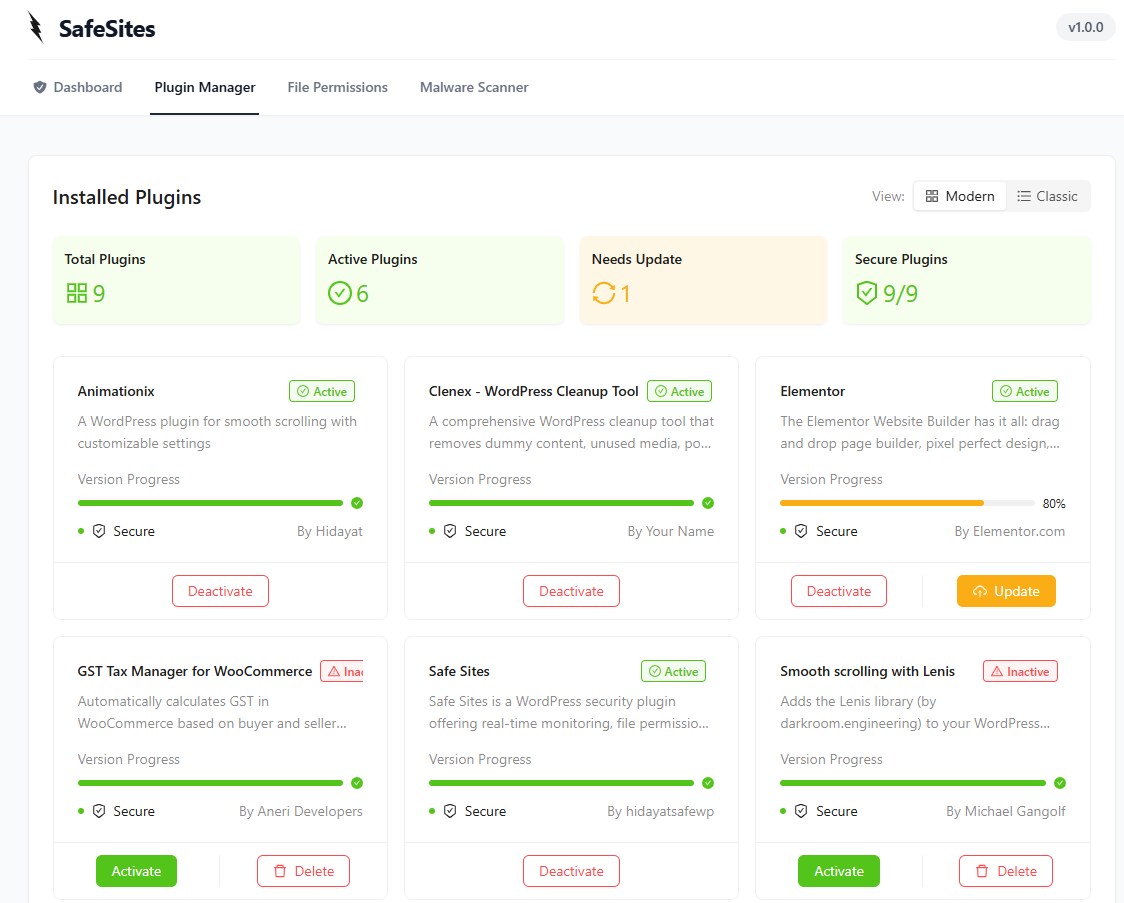
Task: Click the 'By Aneri Developers' author text
Action: pos(301,811)
